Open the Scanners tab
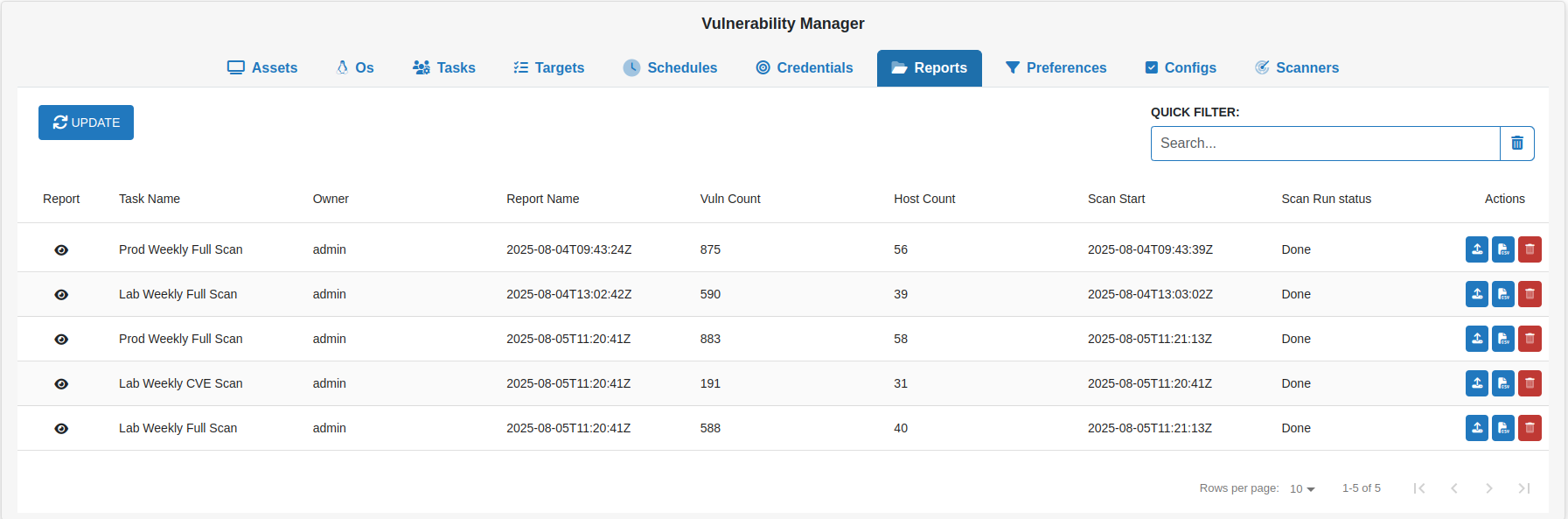The width and height of the screenshot is (1568, 519). pos(1297,68)
